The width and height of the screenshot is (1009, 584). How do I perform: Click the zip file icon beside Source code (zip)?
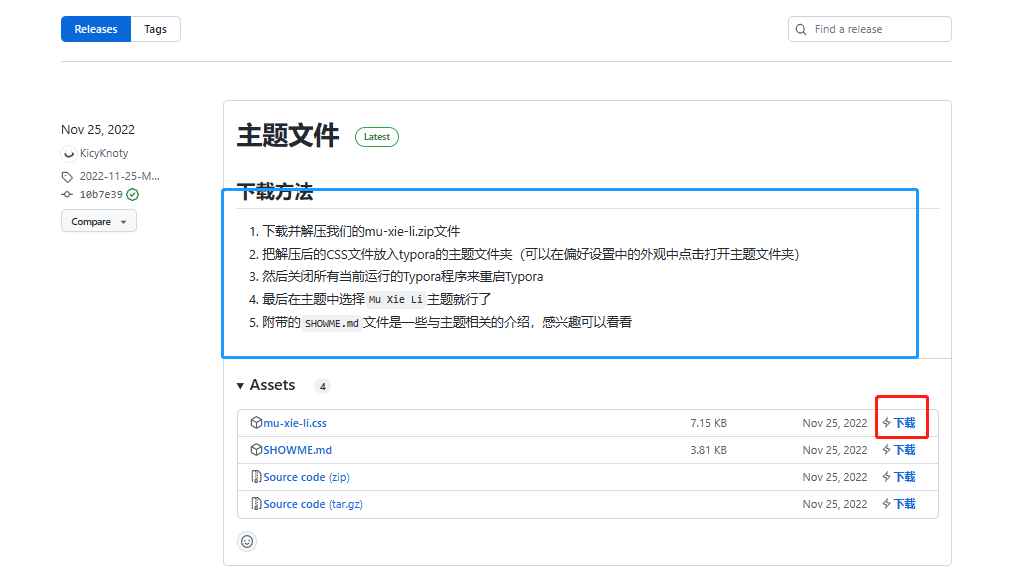click(x=256, y=477)
